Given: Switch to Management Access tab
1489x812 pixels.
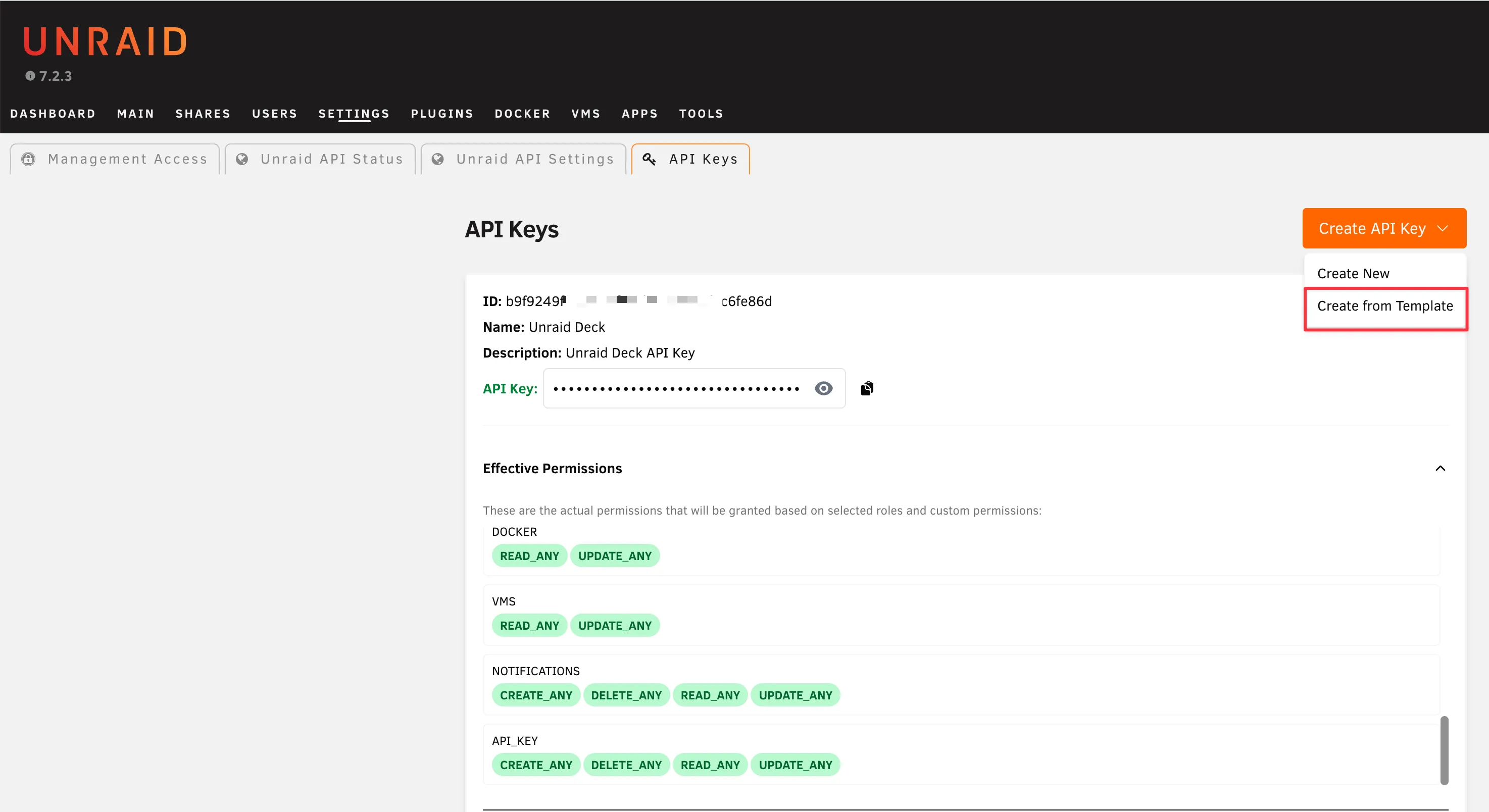Looking at the screenshot, I should 115,159.
